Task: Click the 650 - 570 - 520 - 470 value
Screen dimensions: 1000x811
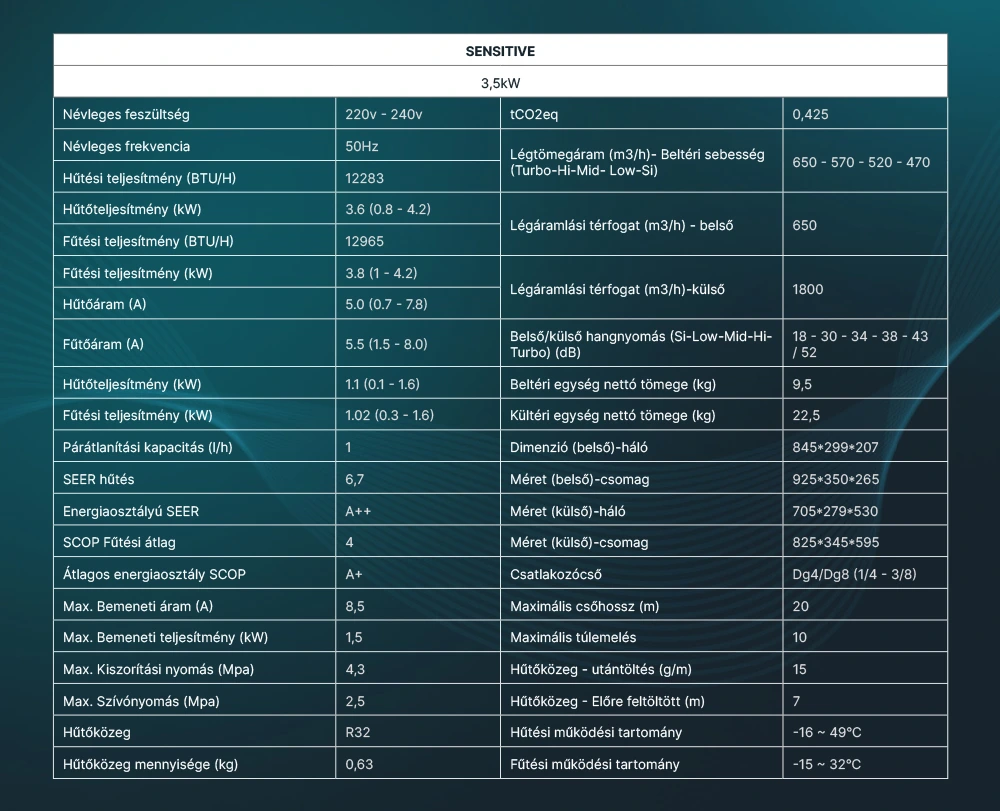Action: point(860,162)
